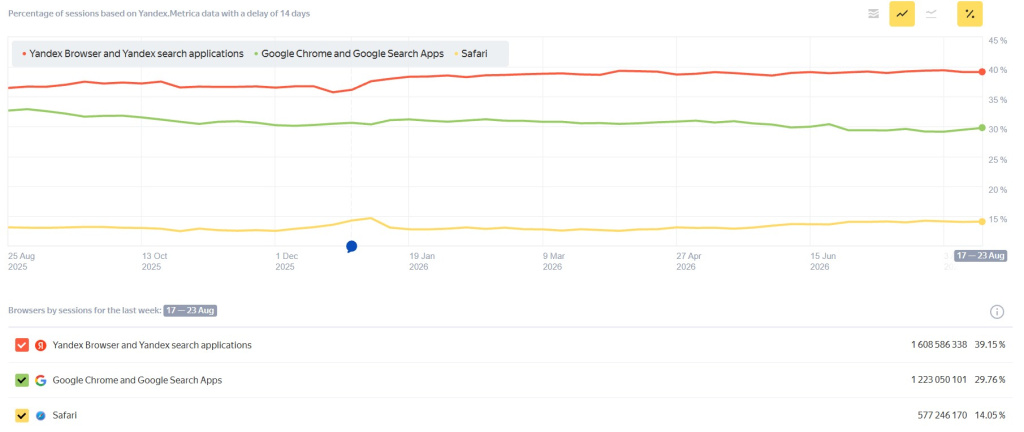Click the green endpoint dot at 30%

[x=982, y=127]
